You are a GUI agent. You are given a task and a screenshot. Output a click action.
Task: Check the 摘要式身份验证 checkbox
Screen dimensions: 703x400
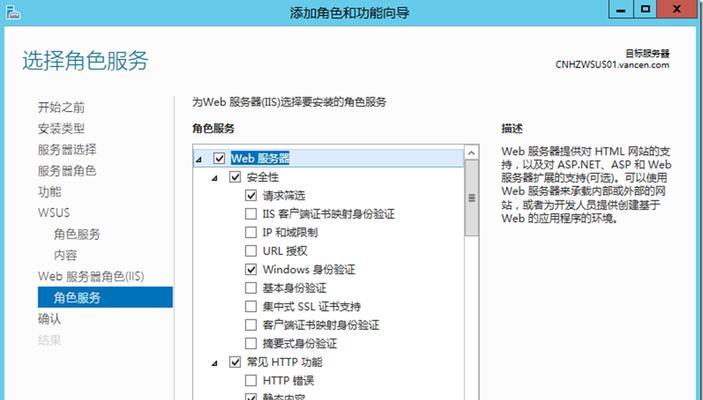[251, 343]
